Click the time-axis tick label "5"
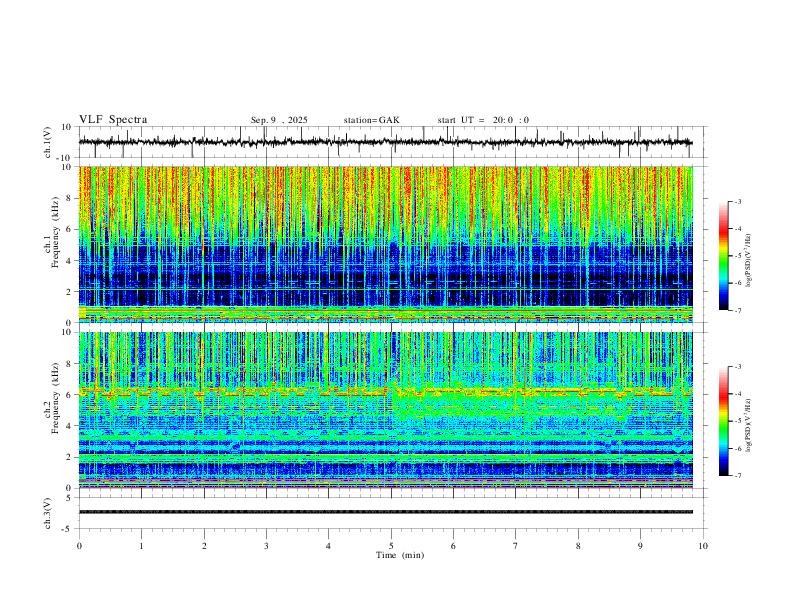The image size is (792, 612). pos(391,546)
